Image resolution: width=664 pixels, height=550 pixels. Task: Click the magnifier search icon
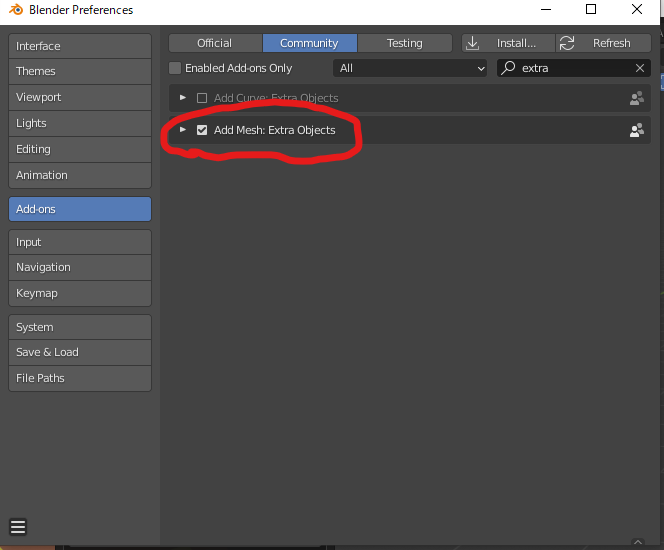(x=508, y=68)
